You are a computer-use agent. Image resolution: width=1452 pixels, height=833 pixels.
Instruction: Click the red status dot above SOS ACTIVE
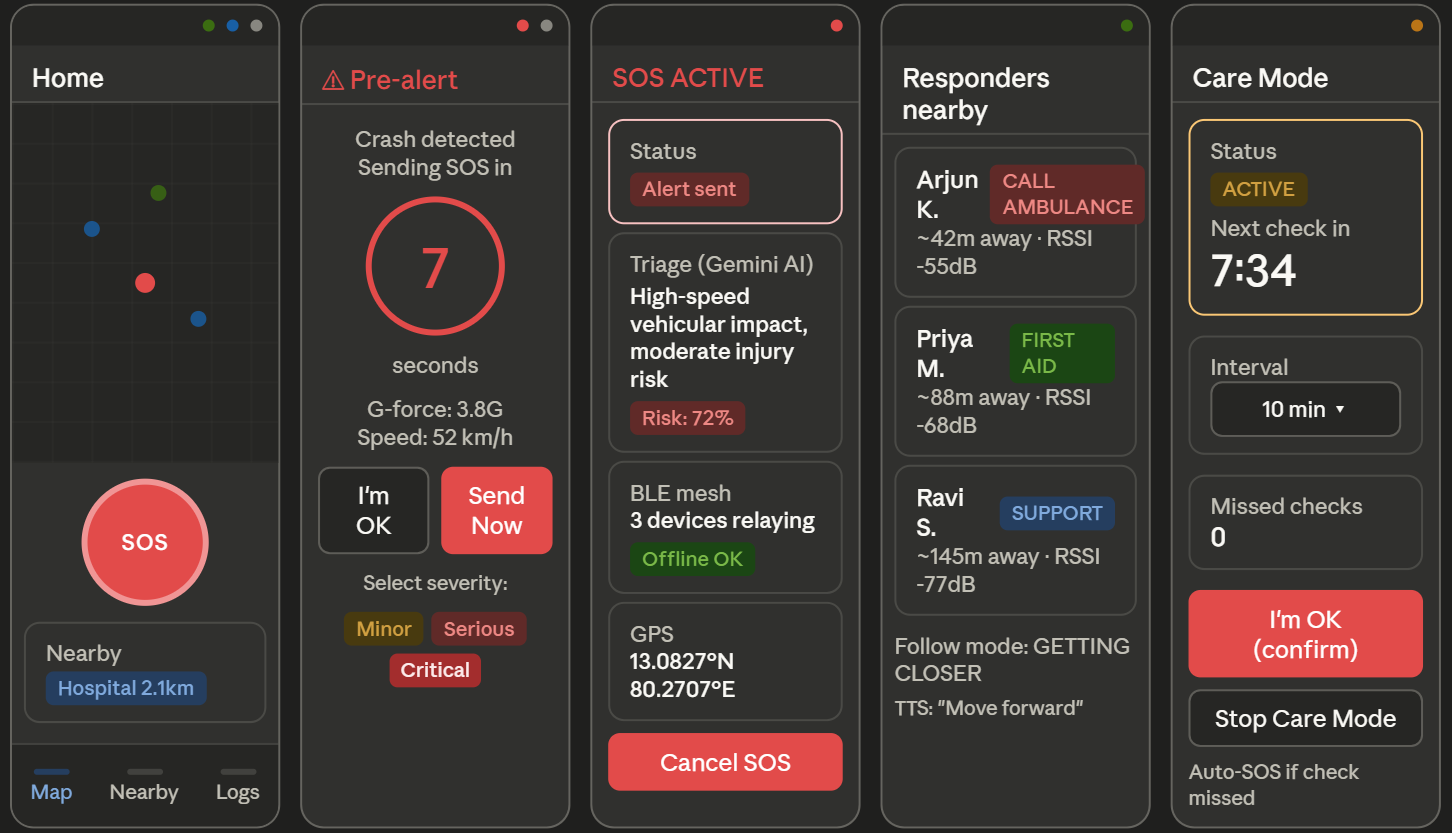[837, 26]
